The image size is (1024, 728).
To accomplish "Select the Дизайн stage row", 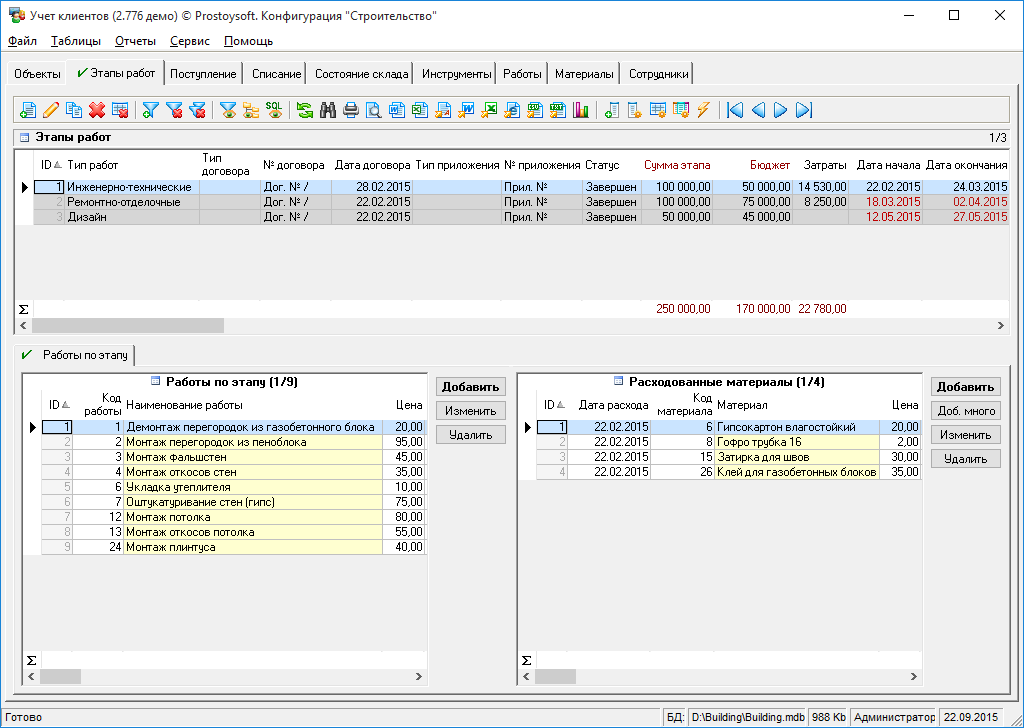I will click(x=521, y=217).
